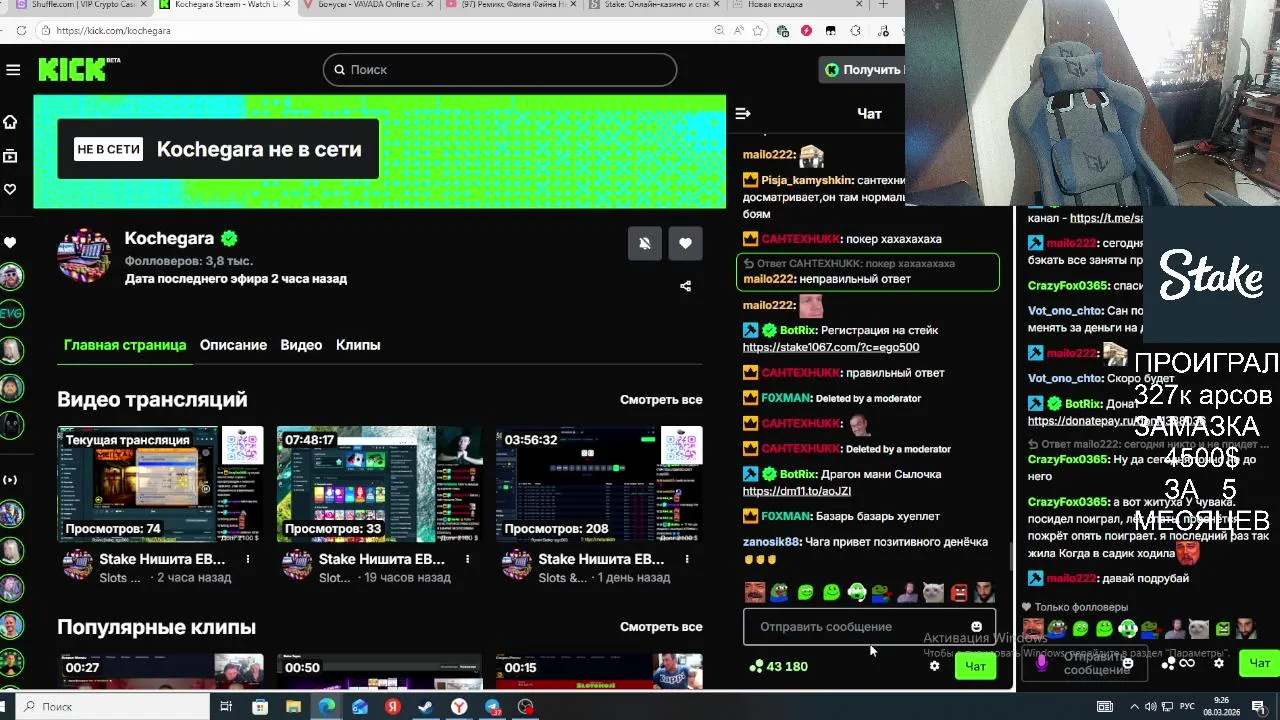This screenshot has width=1280, height=720.
Task: Insert the grey cat emote in chat
Action: point(933,593)
